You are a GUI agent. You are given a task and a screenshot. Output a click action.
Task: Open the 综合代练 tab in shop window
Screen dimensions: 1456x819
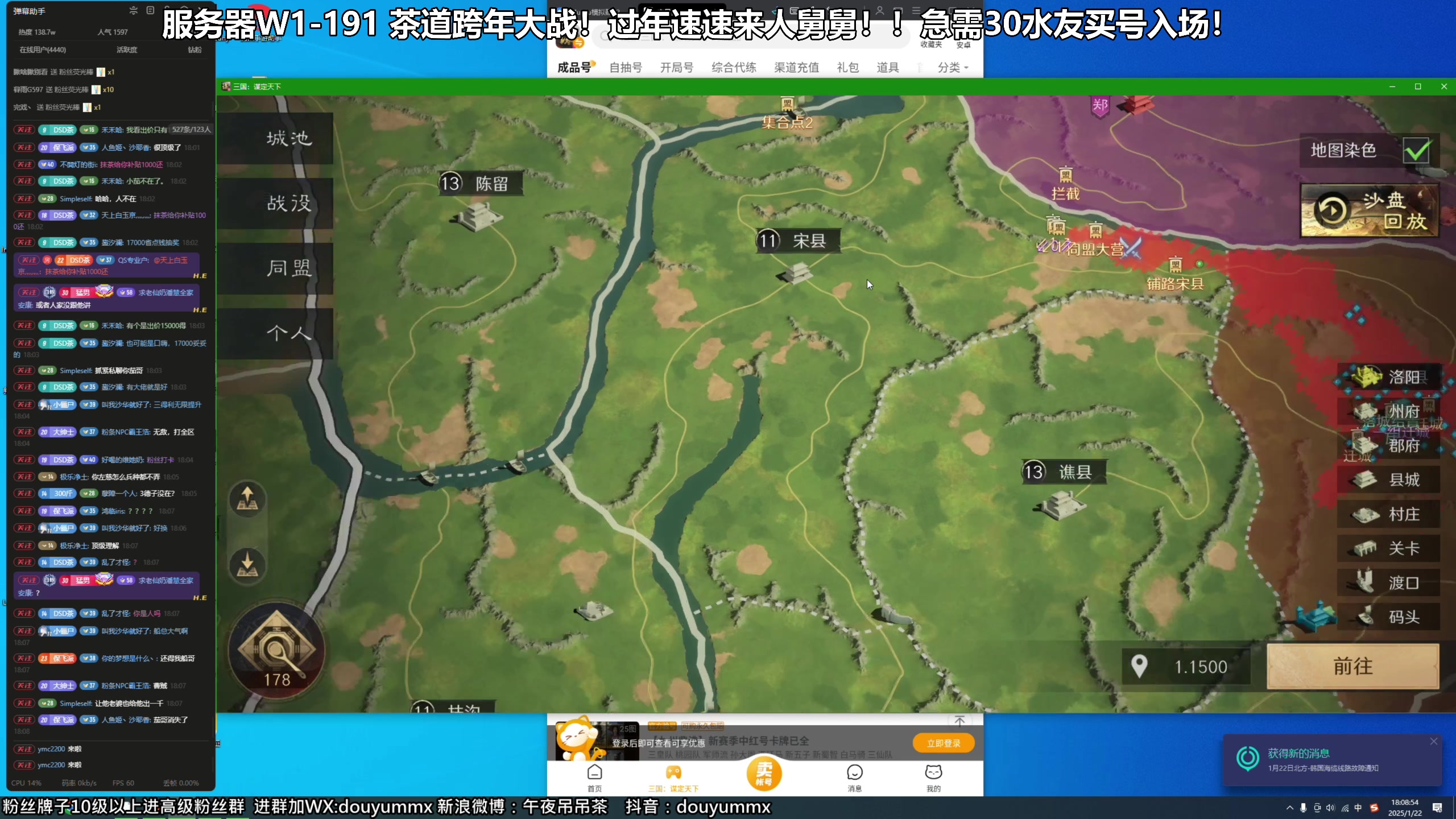coord(734,68)
